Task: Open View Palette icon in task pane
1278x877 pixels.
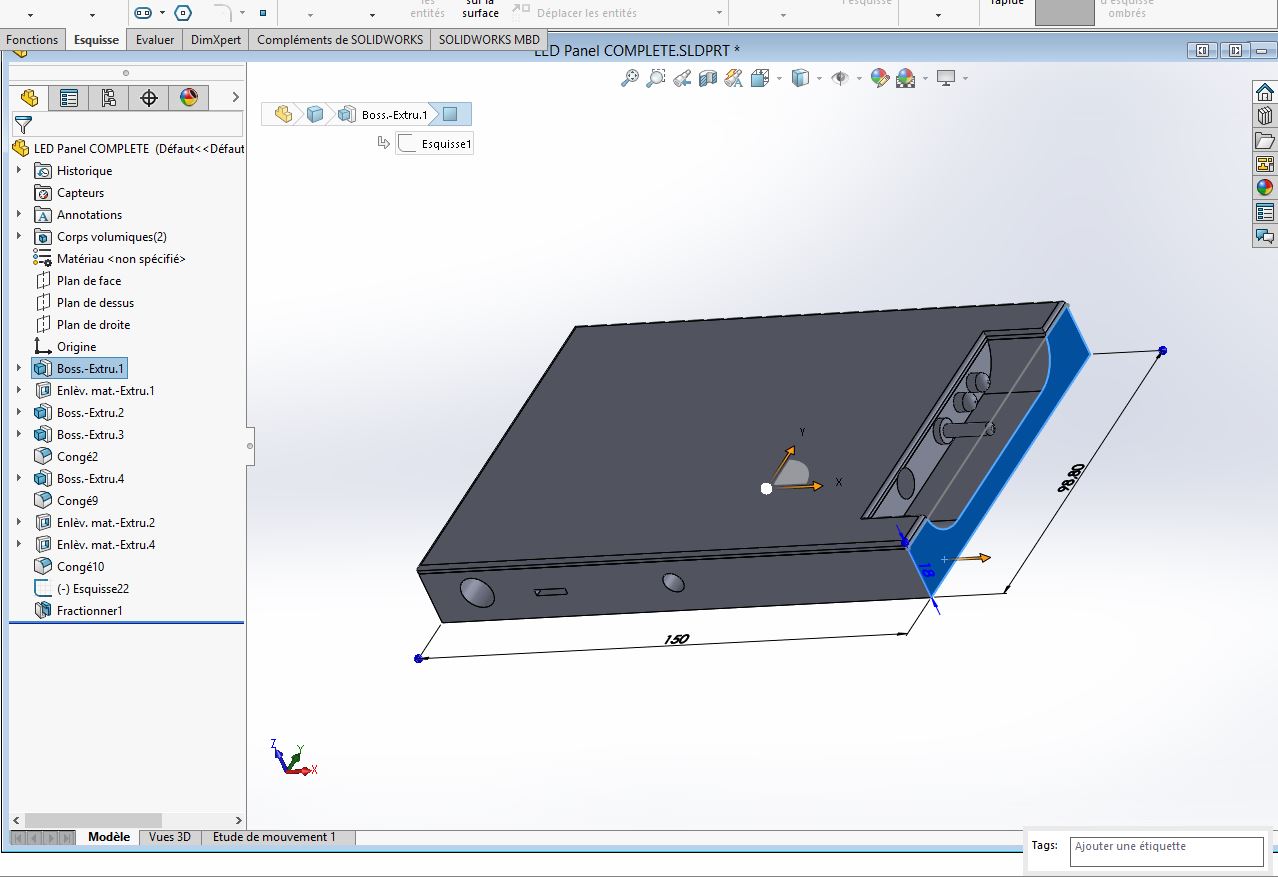Action: 1265,164
